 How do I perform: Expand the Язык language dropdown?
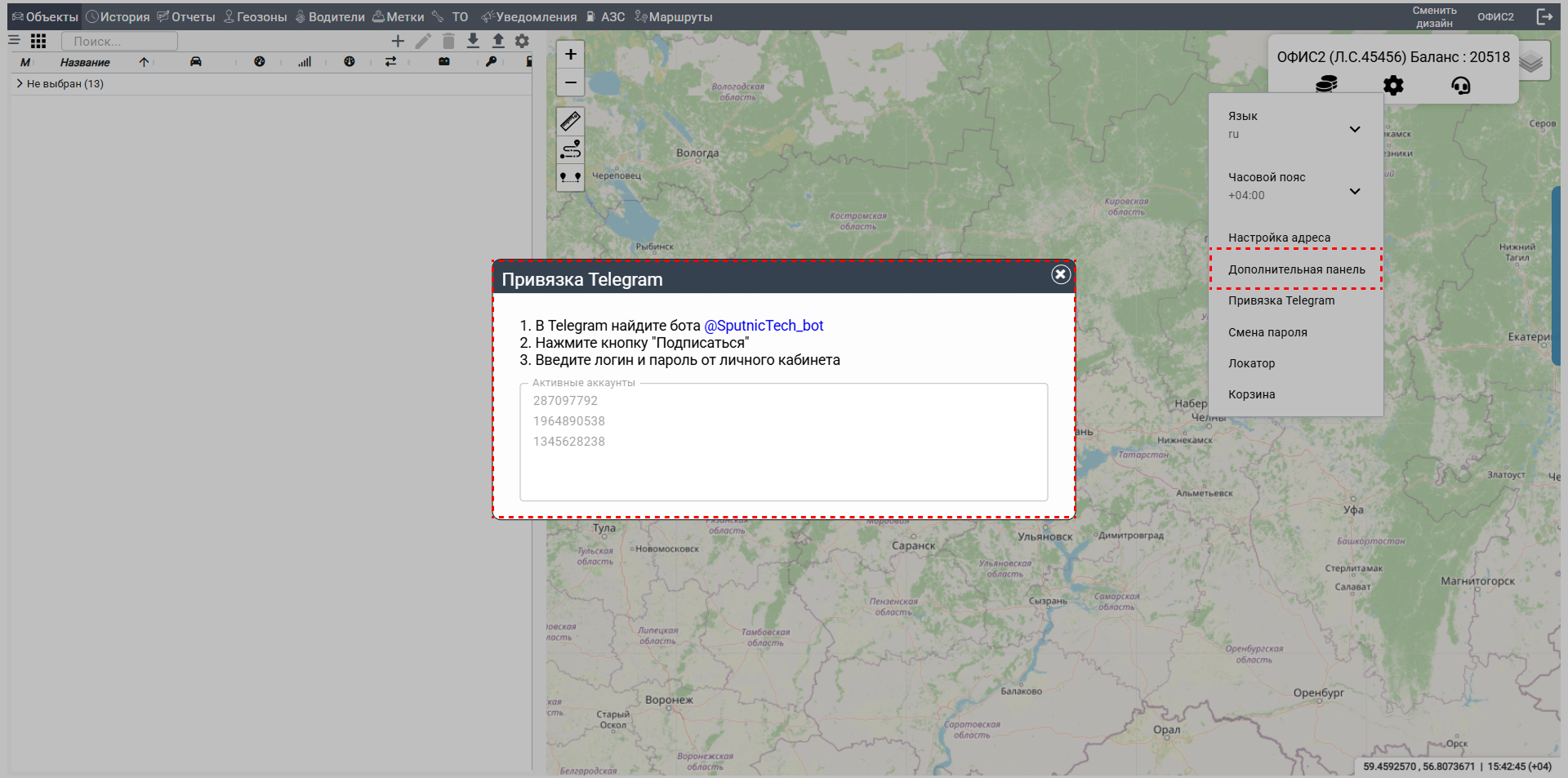1354,129
